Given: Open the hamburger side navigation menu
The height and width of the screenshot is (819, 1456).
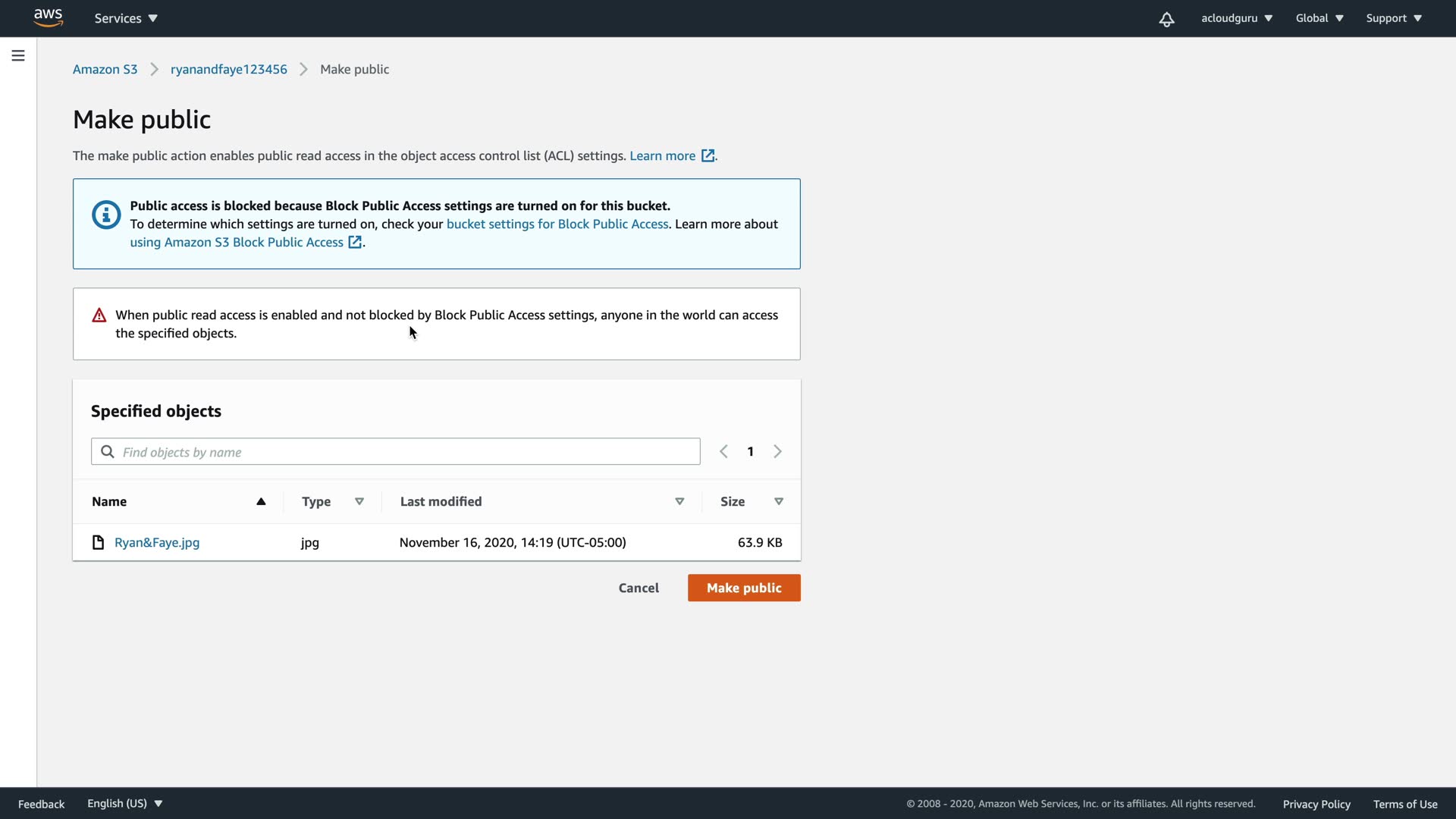Looking at the screenshot, I should click(18, 55).
